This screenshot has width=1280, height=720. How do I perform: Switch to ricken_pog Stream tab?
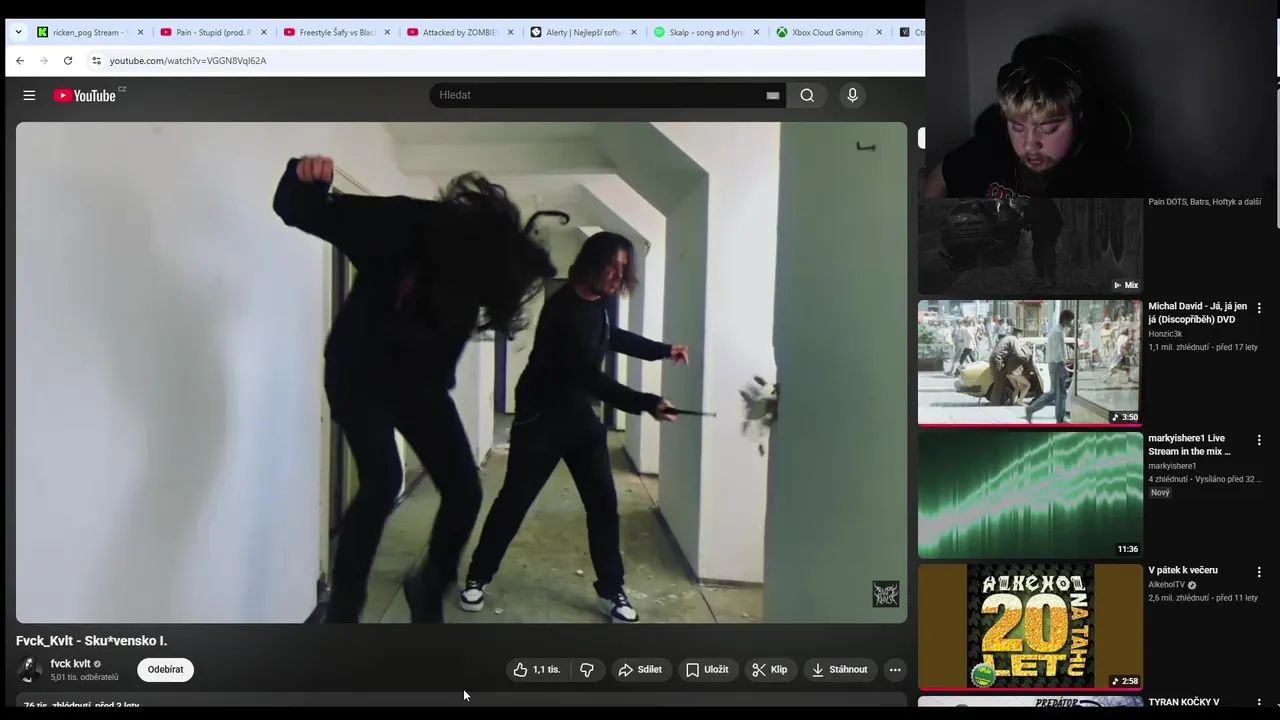tap(90, 32)
